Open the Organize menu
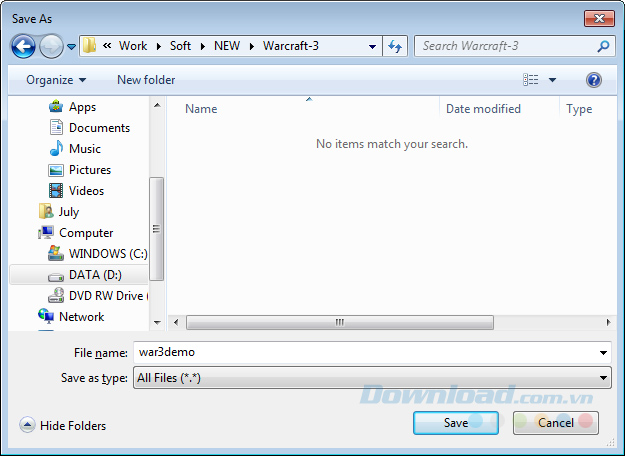Viewport: 625px width, 456px height. pyautogui.click(x=56, y=80)
